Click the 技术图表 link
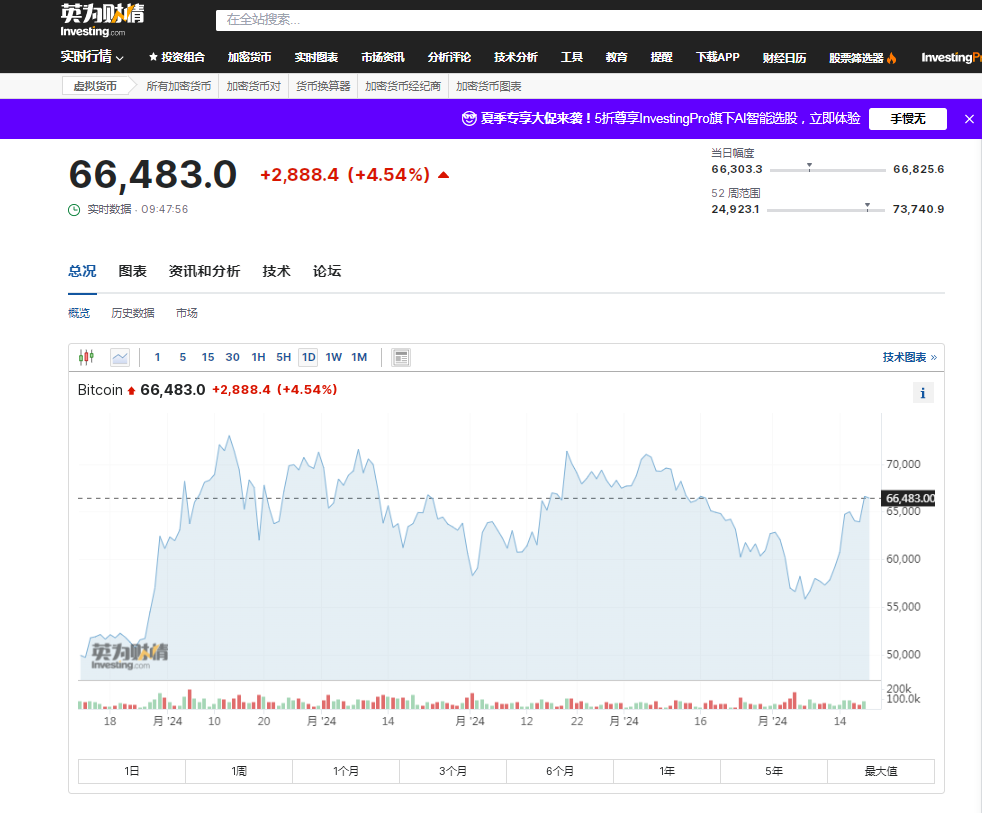This screenshot has width=982, height=813. click(x=905, y=356)
